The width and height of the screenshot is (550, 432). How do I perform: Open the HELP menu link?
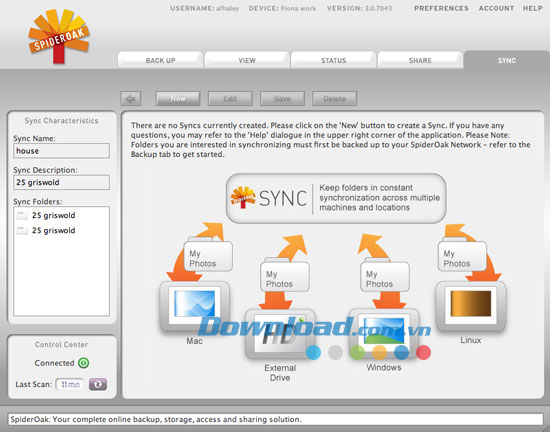point(533,8)
